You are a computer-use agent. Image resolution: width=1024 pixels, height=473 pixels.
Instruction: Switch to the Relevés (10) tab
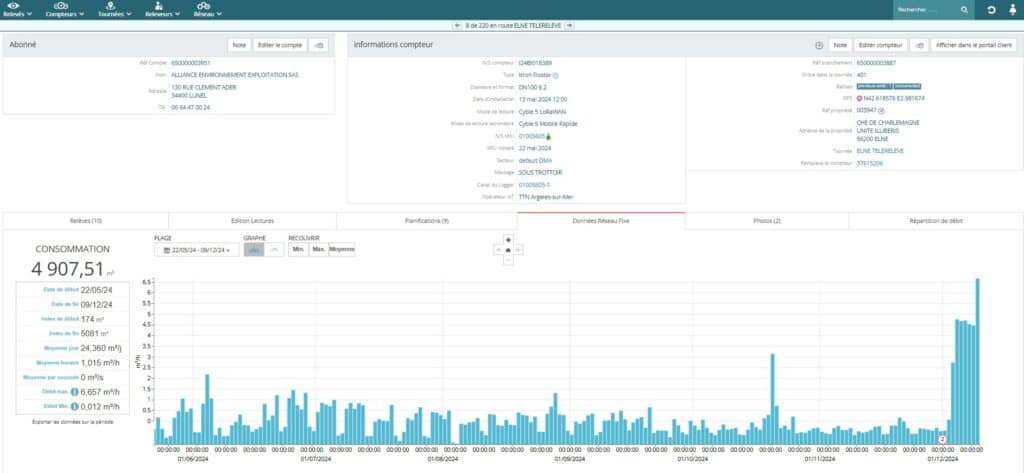[86, 221]
